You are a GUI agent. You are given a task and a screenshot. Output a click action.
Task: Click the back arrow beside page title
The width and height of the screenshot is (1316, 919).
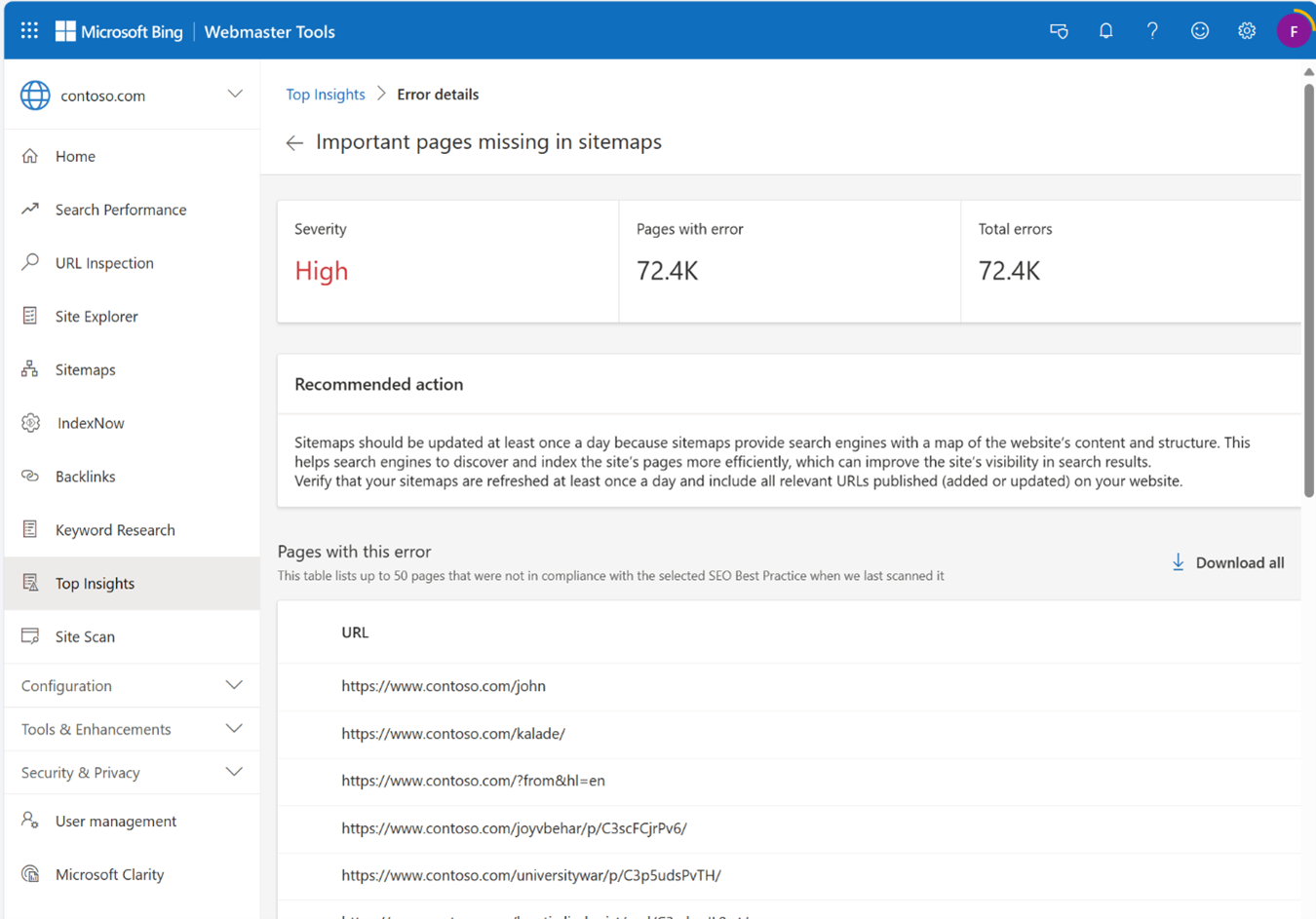point(294,143)
